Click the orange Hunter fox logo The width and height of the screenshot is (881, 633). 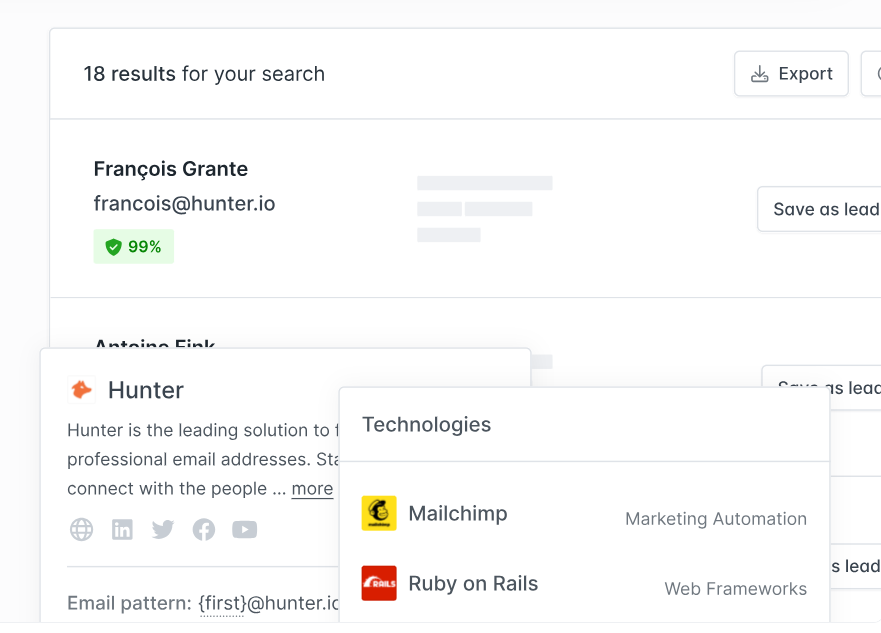point(81,390)
